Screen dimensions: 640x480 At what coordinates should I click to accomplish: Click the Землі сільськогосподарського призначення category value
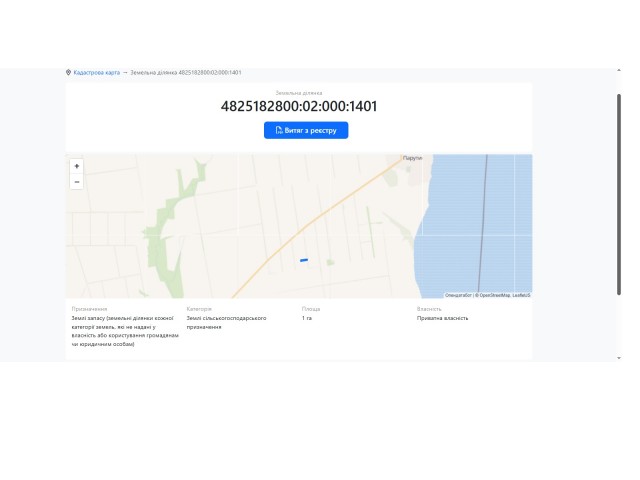226,322
